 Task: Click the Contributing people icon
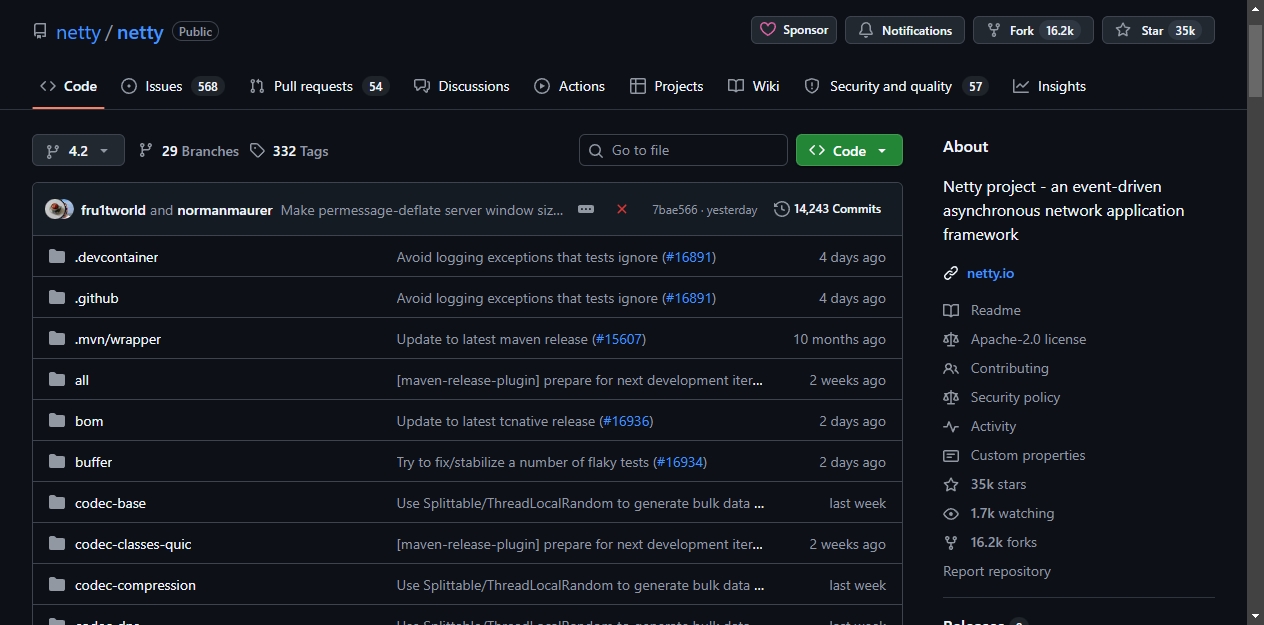pyautogui.click(x=951, y=368)
